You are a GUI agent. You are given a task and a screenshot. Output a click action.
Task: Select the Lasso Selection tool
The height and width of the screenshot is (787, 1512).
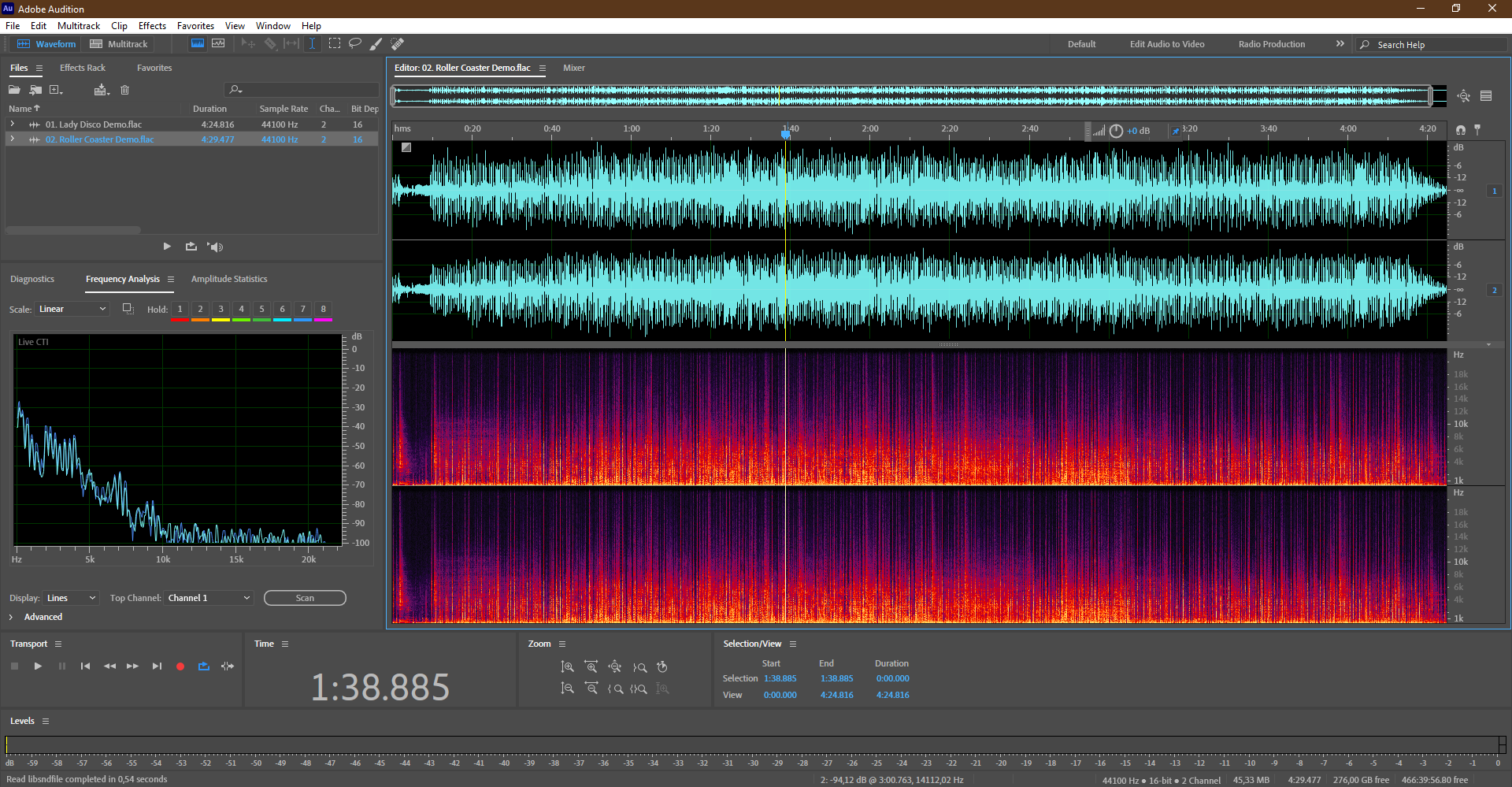tap(355, 43)
